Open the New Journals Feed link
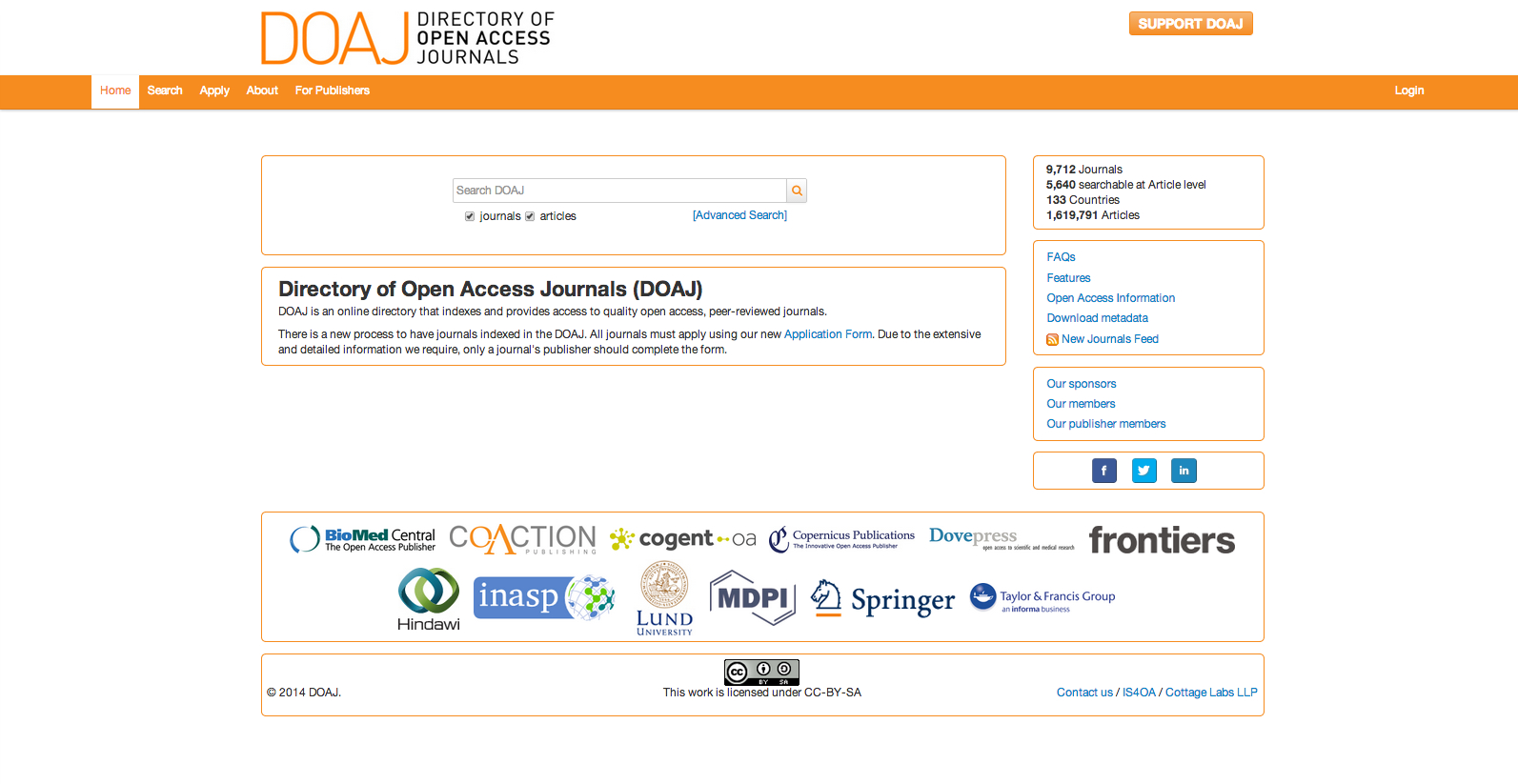The width and height of the screenshot is (1518, 784). (x=1110, y=339)
